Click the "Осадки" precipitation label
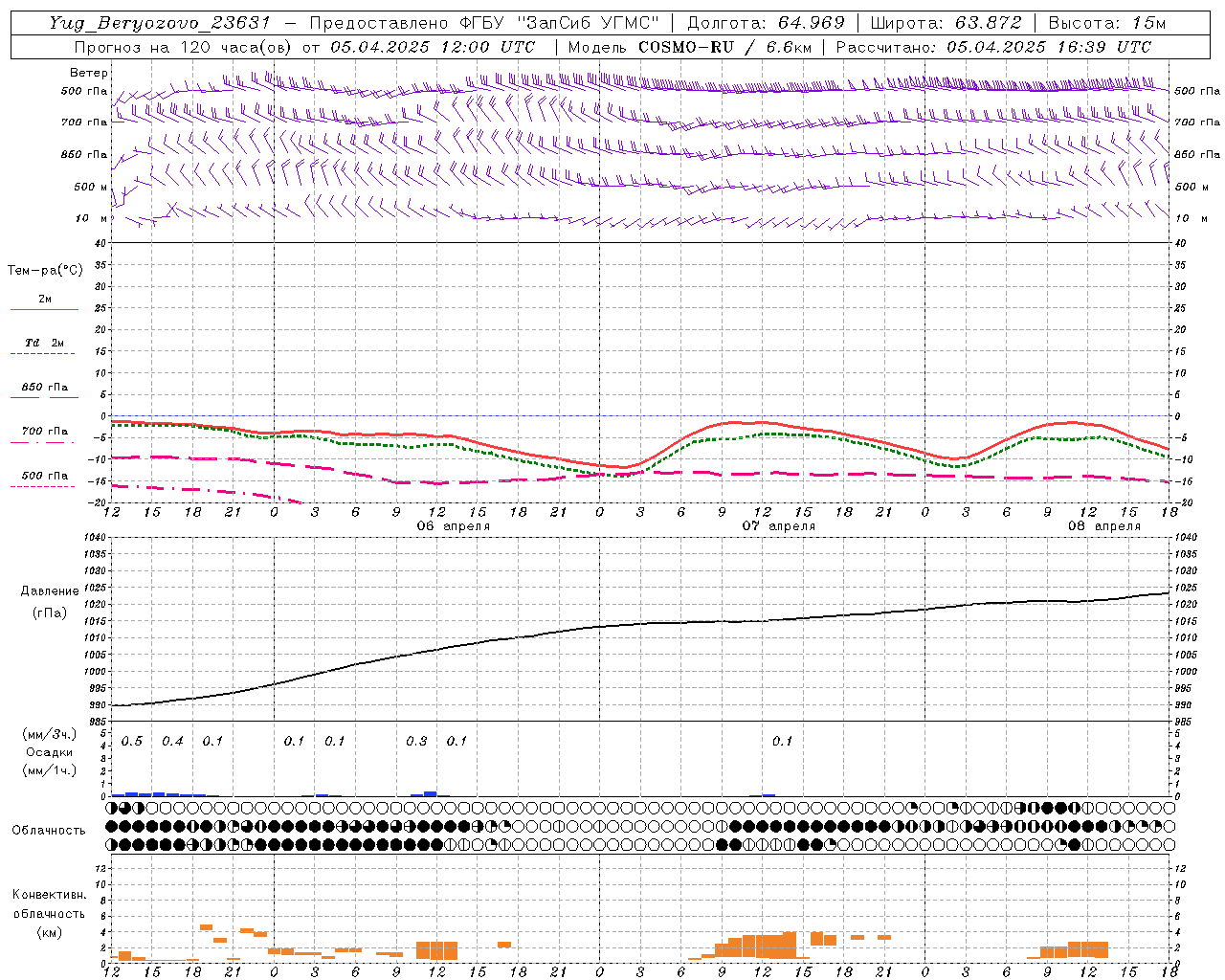Image resolution: width=1225 pixels, height=980 pixels. coord(49,752)
